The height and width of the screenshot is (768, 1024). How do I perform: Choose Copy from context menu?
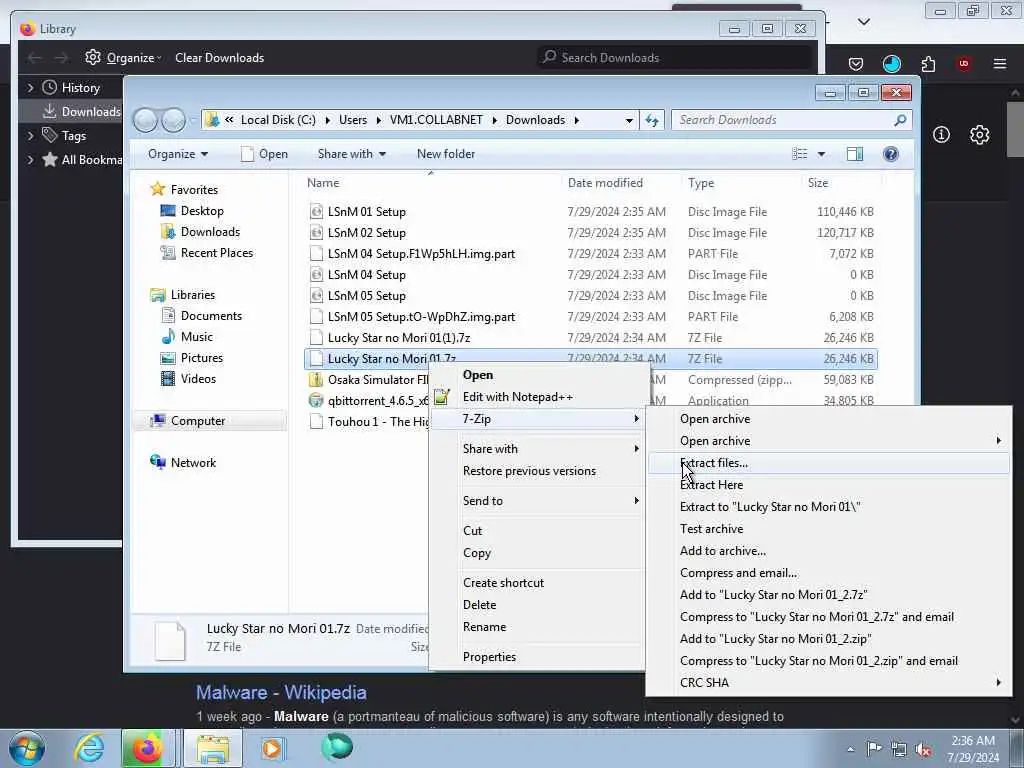537,553
